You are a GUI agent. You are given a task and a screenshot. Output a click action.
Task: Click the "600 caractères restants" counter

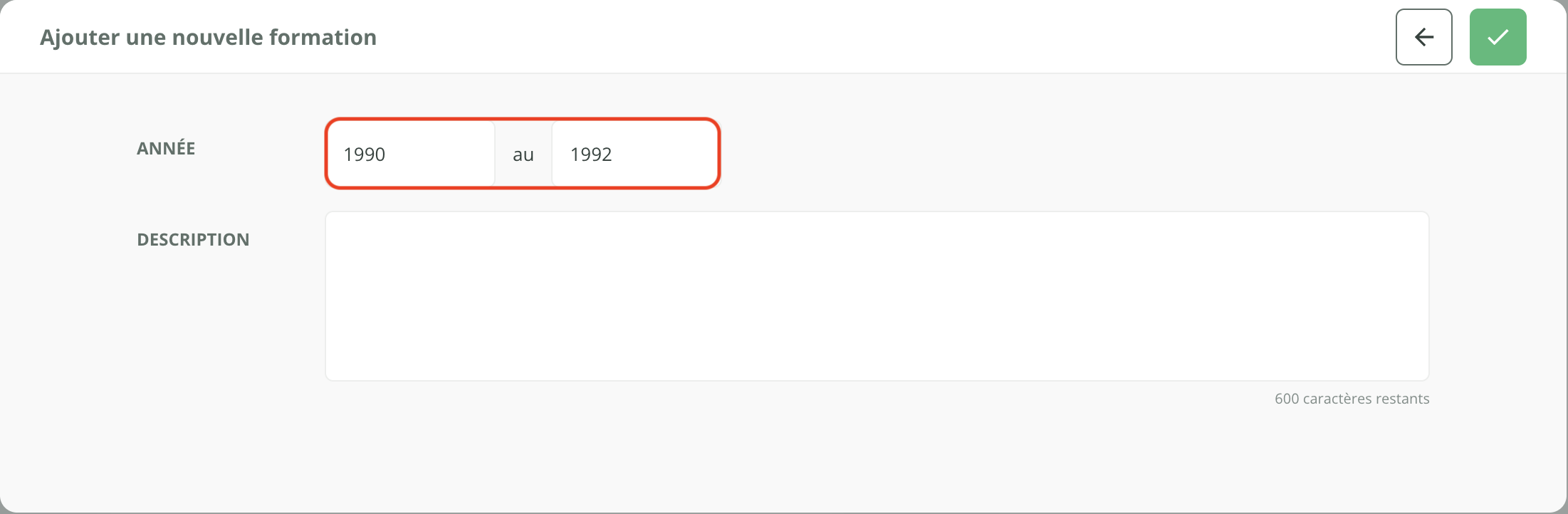click(1352, 399)
